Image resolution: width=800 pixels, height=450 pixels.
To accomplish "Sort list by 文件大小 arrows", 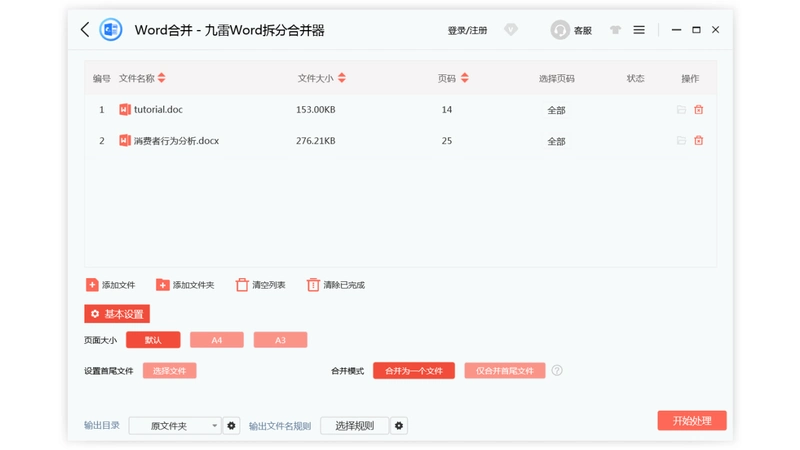I will (x=342, y=78).
